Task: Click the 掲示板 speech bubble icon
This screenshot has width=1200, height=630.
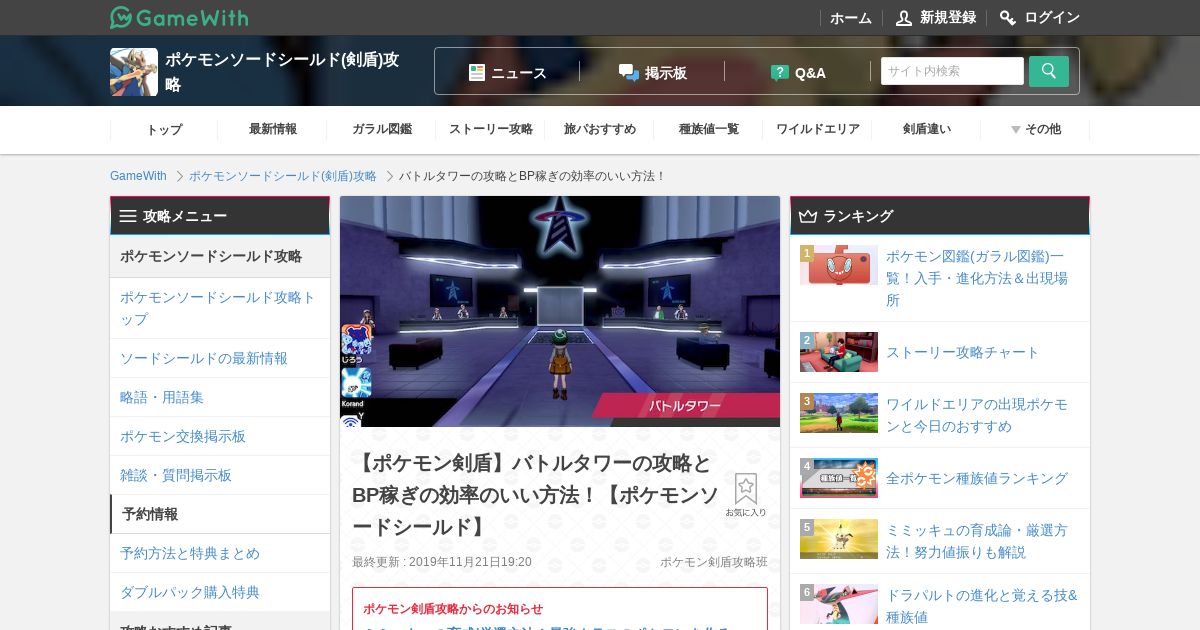Action: tap(628, 72)
